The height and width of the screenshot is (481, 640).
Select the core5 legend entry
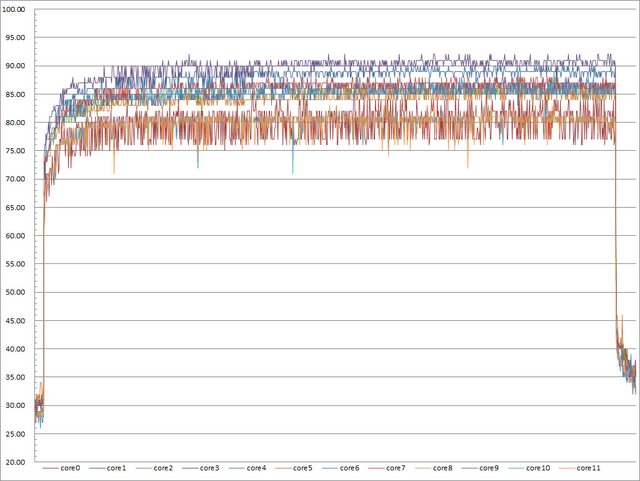(303, 468)
